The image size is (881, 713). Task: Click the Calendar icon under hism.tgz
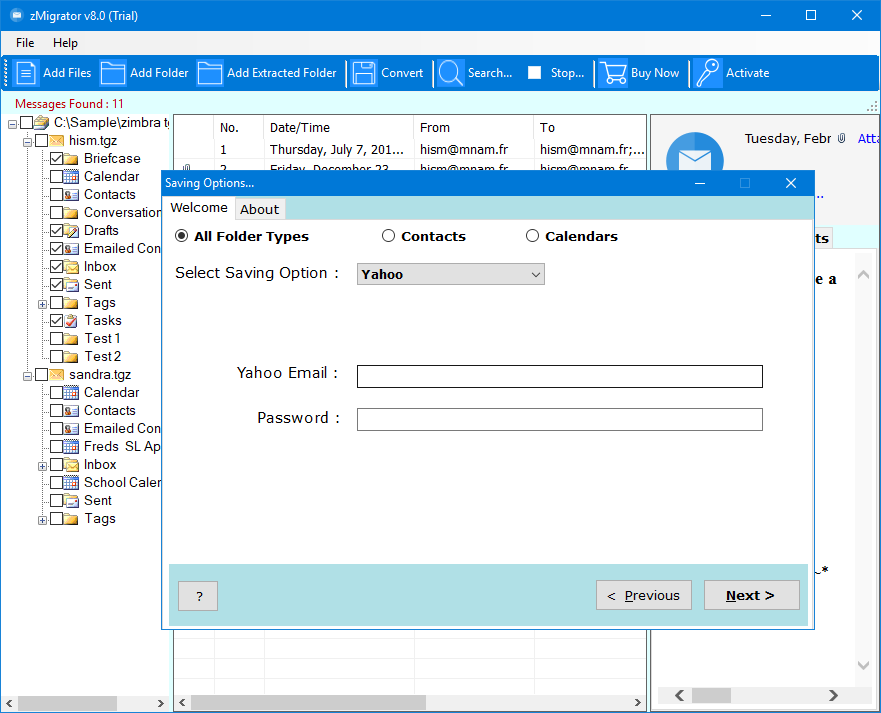[x=71, y=176]
